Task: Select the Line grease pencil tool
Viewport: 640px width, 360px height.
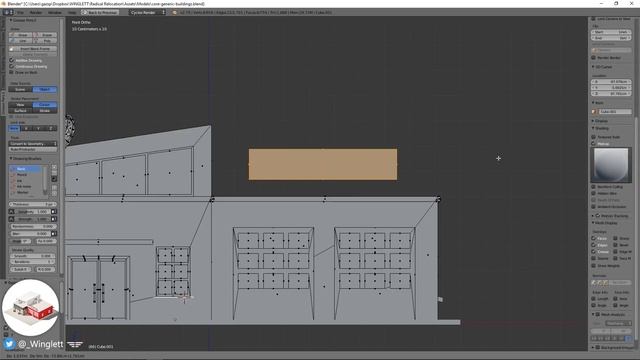Action: coord(20,41)
